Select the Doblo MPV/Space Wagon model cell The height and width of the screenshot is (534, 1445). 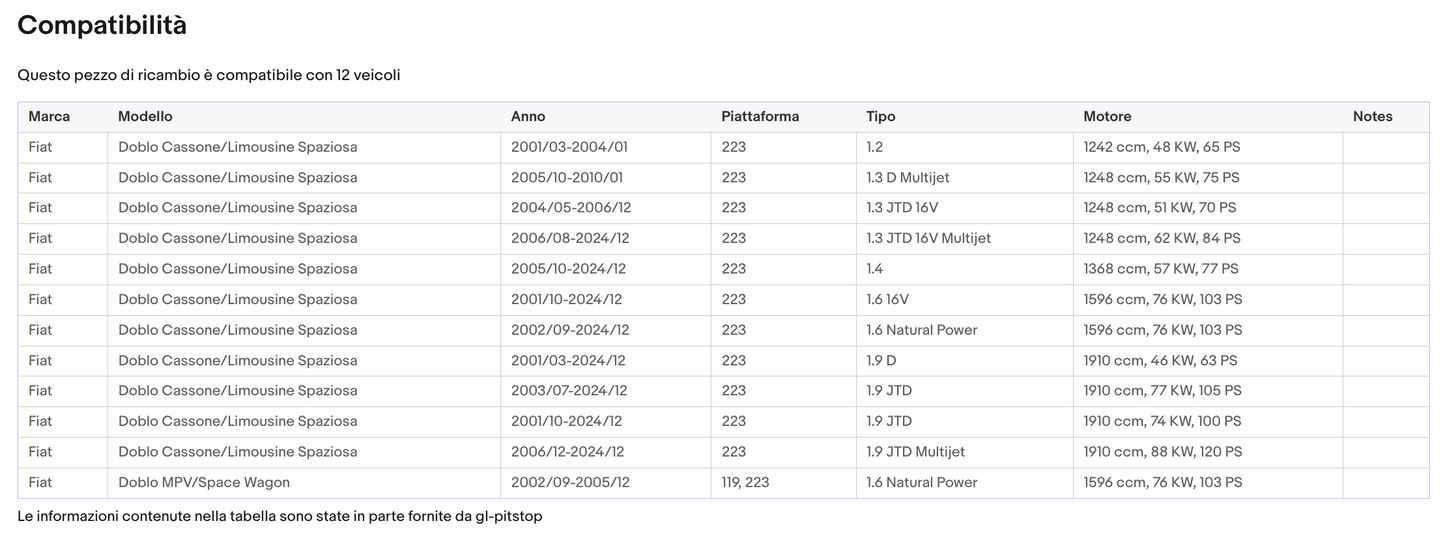click(x=204, y=483)
